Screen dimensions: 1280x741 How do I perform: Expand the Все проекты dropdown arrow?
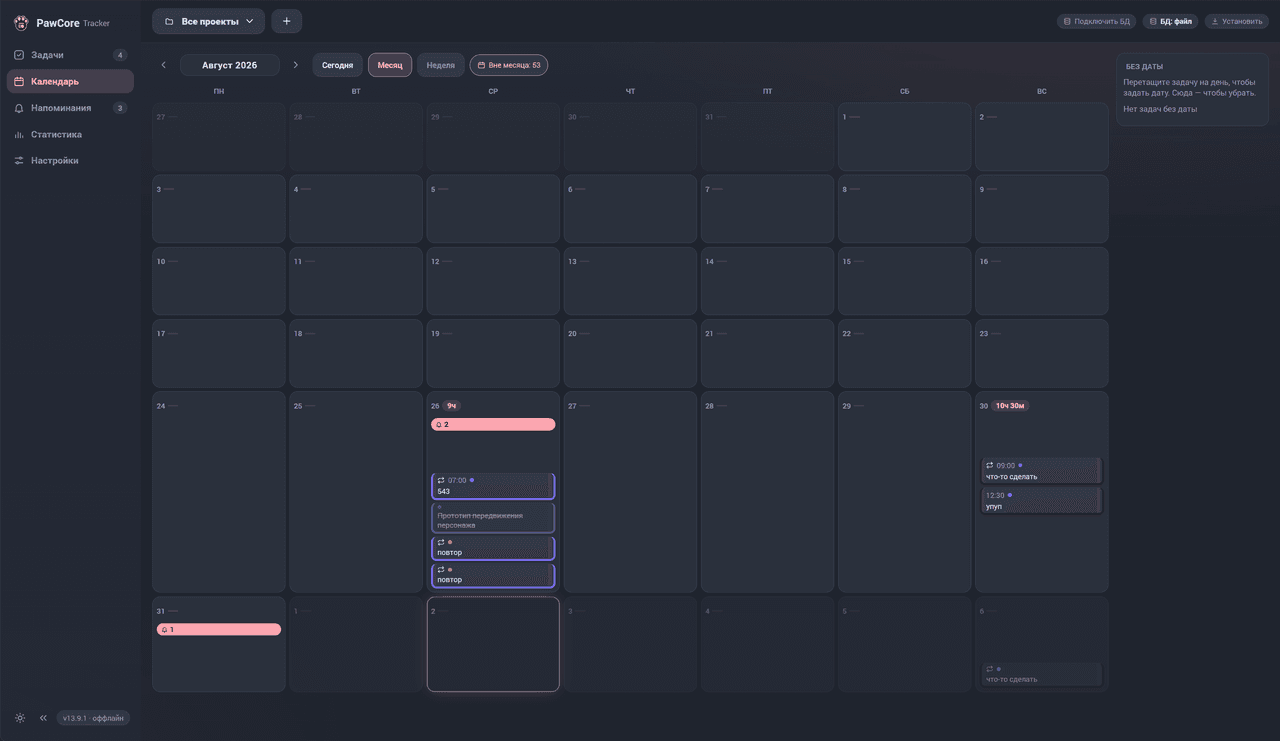pyautogui.click(x=250, y=21)
